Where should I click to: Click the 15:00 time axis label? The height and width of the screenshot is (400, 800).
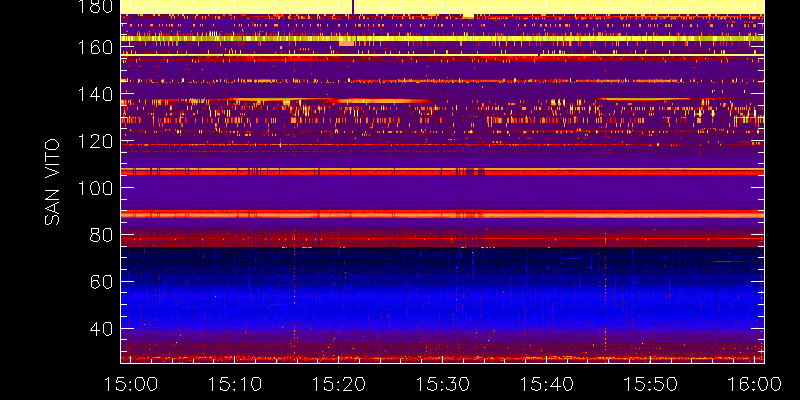click(x=130, y=384)
